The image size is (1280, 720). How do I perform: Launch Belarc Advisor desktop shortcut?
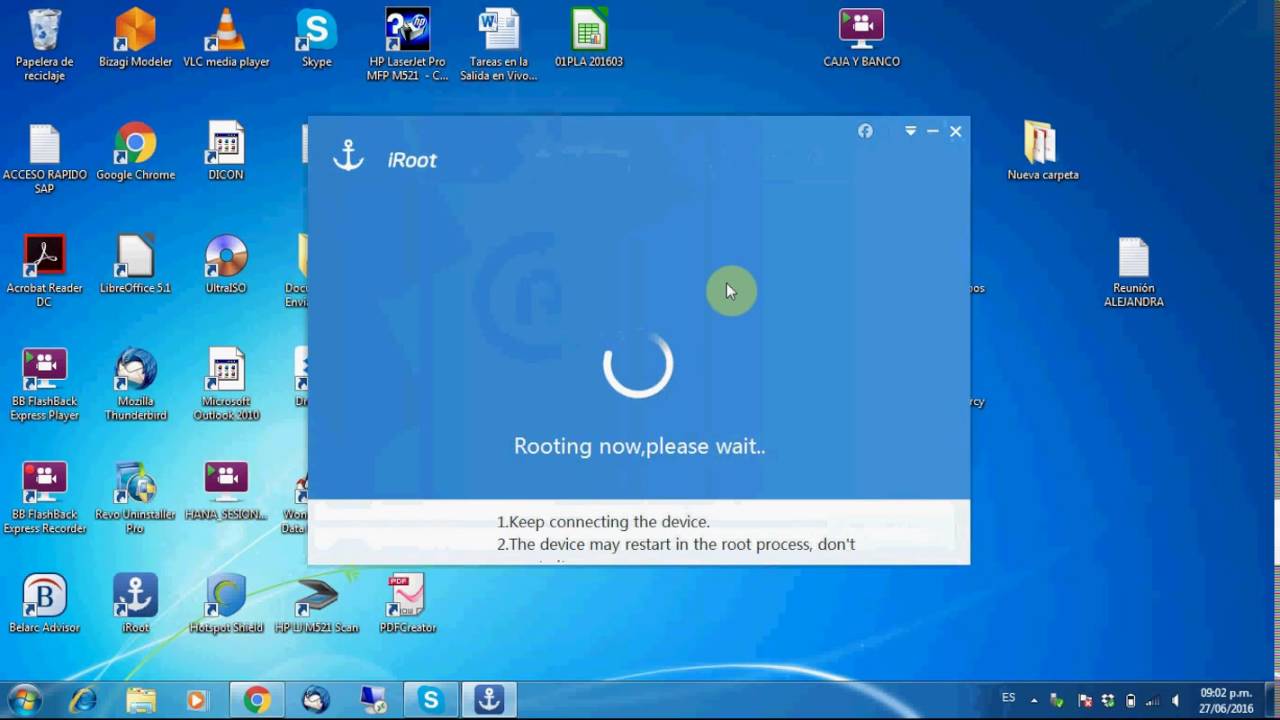pyautogui.click(x=44, y=605)
